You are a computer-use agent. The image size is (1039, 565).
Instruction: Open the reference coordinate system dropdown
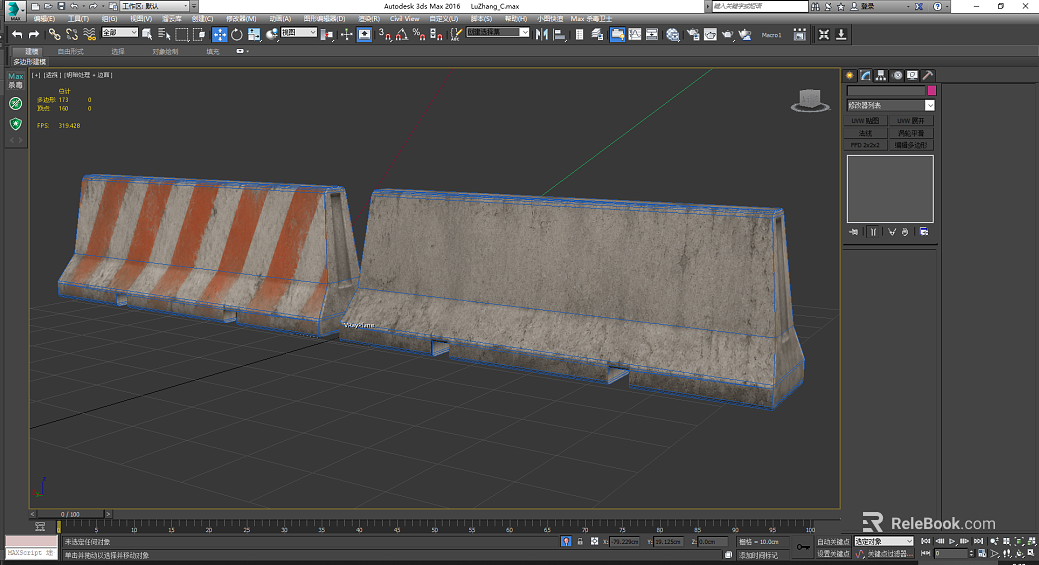[298, 32]
